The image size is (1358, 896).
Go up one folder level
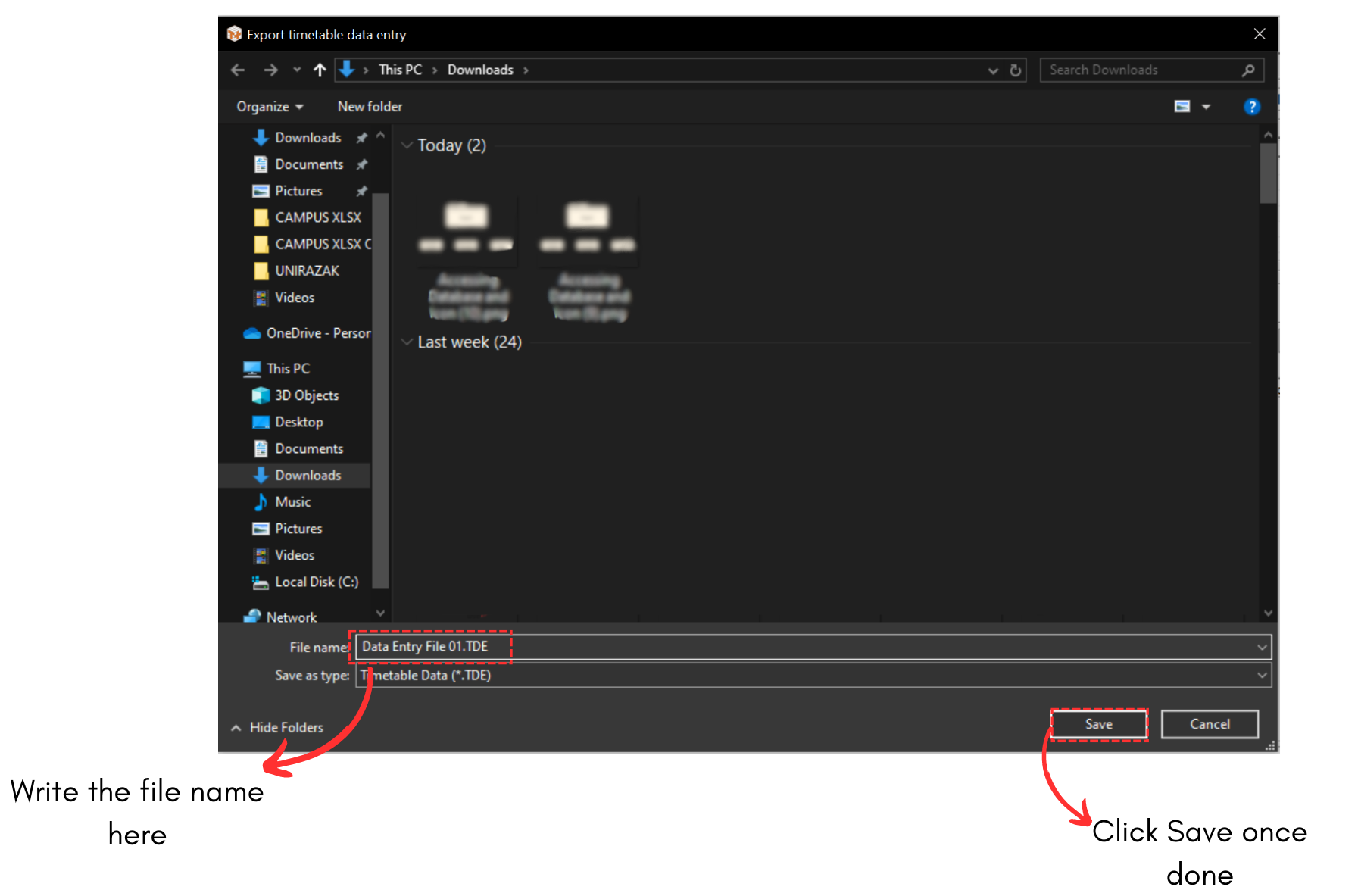(320, 70)
